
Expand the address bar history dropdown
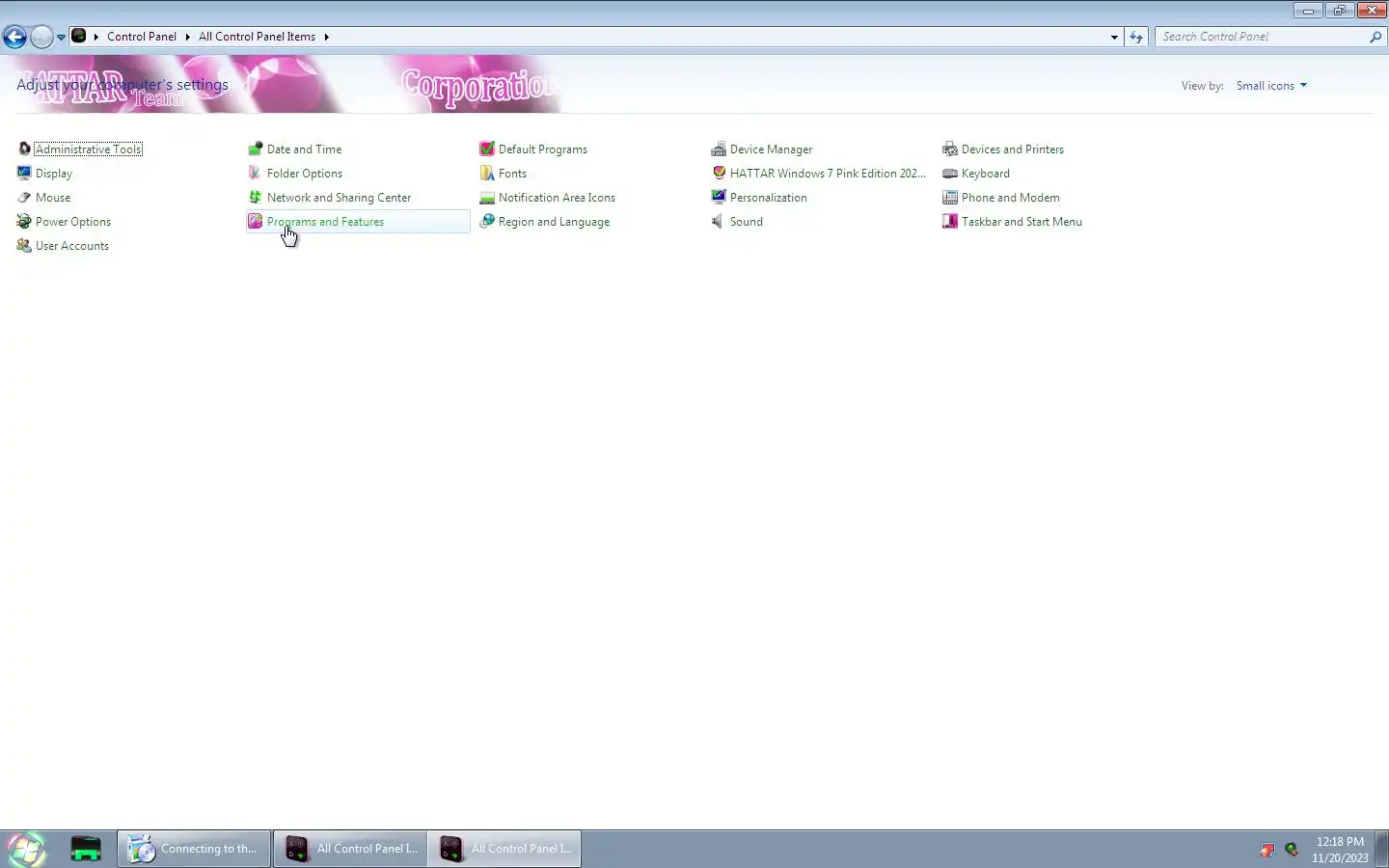point(1114,37)
